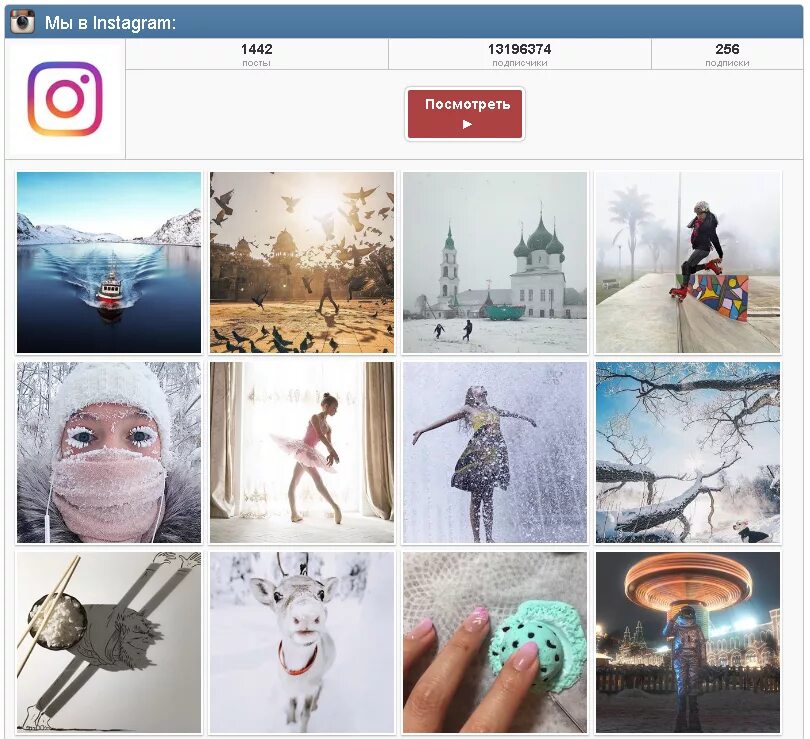Open the ballerina in pink tutu photo
Image resolution: width=810 pixels, height=739 pixels.
[302, 452]
